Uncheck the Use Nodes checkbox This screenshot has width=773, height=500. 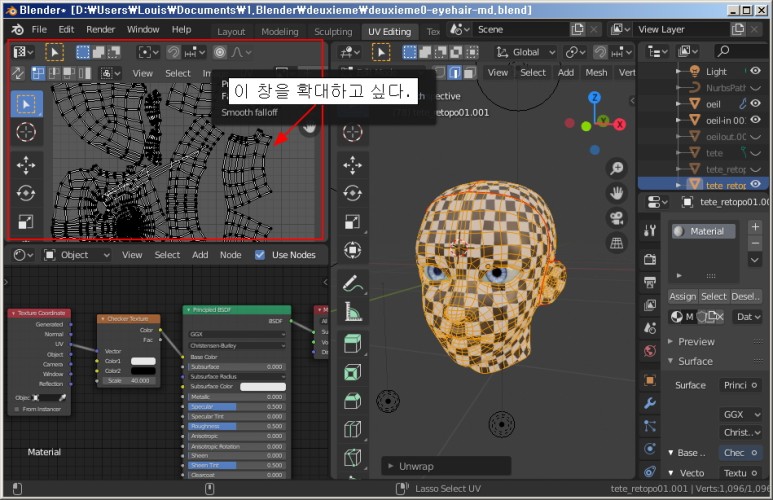pos(260,255)
